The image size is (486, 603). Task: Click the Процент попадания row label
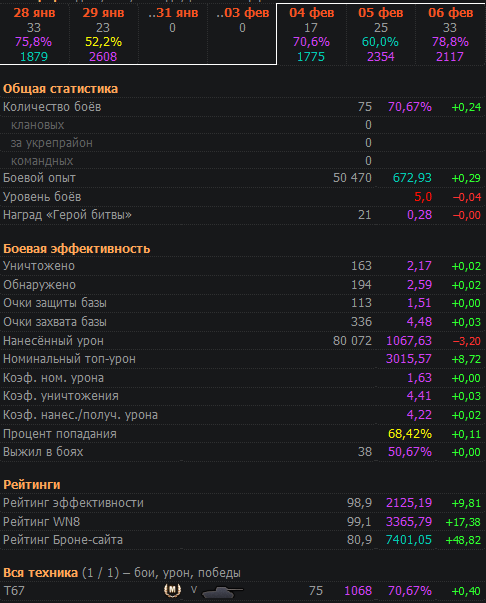coord(60,434)
